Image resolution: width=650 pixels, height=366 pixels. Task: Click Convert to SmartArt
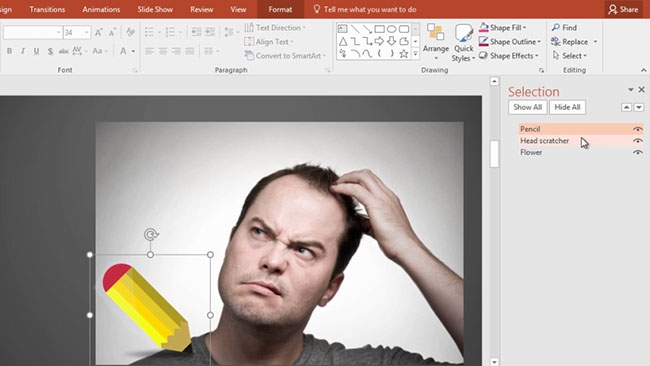(x=285, y=56)
